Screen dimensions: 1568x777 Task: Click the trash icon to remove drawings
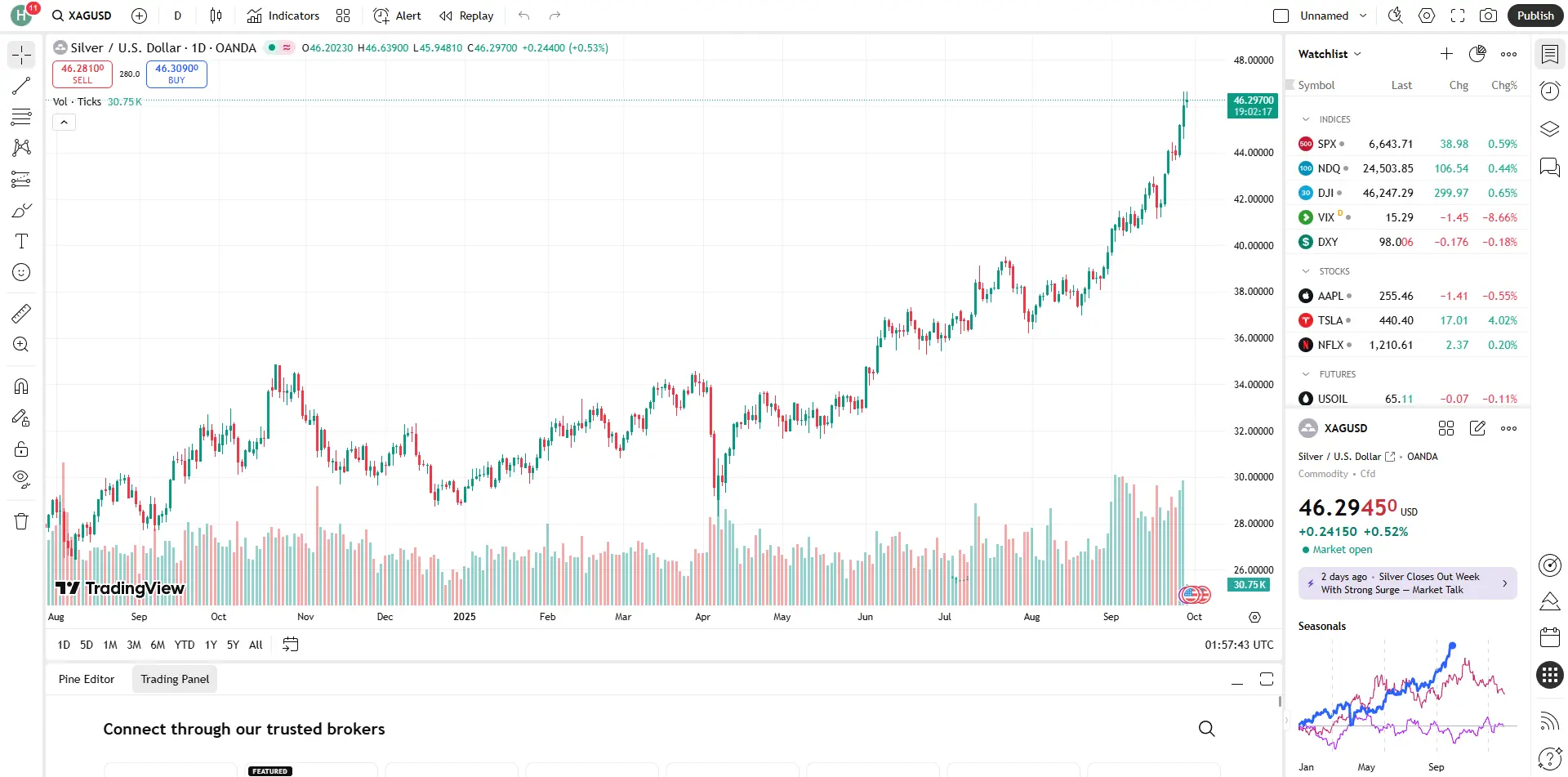(21, 521)
